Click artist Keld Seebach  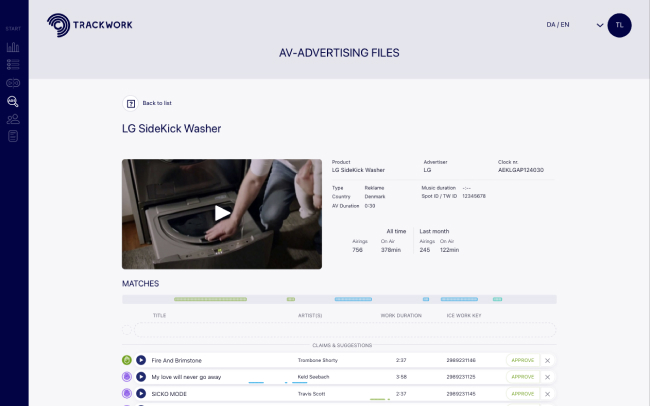tap(313, 377)
